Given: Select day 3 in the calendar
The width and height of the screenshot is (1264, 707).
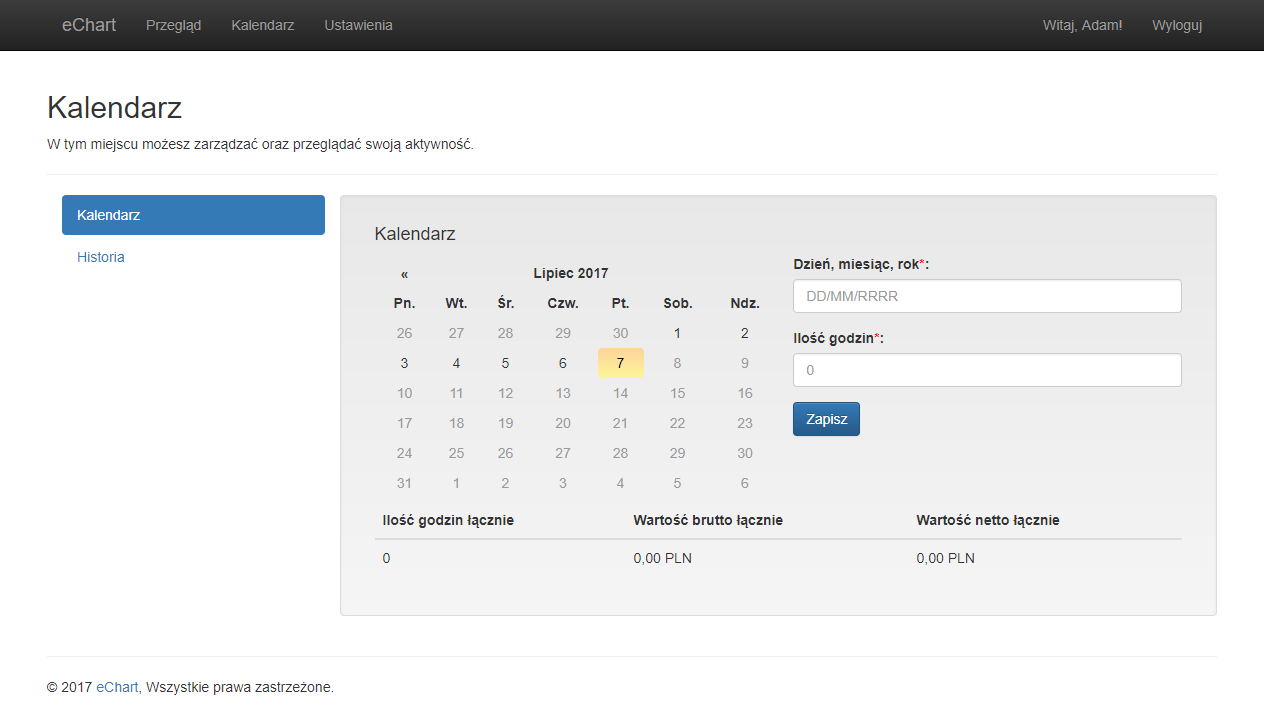Looking at the screenshot, I should coord(404,363).
